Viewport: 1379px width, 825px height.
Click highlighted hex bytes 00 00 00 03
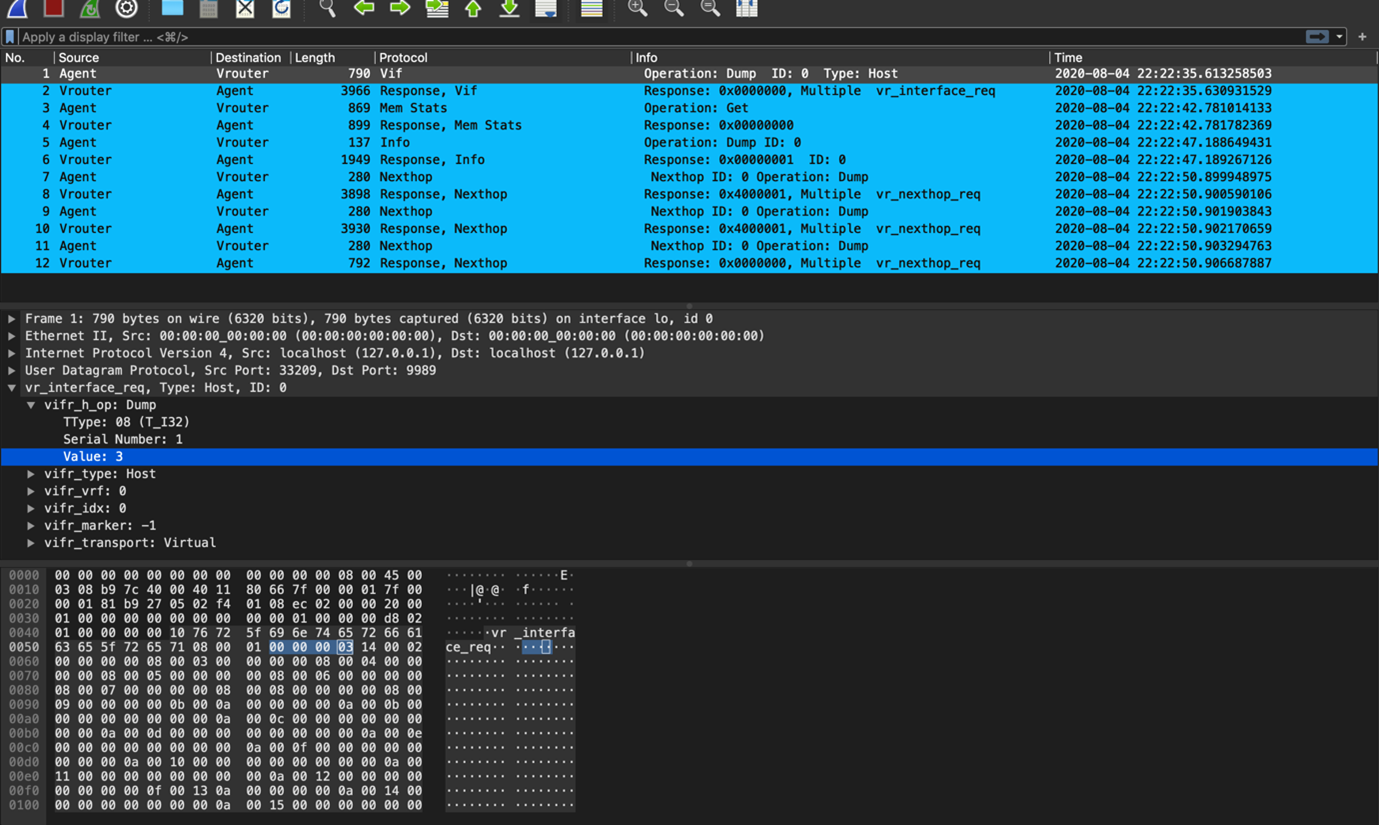[311, 647]
